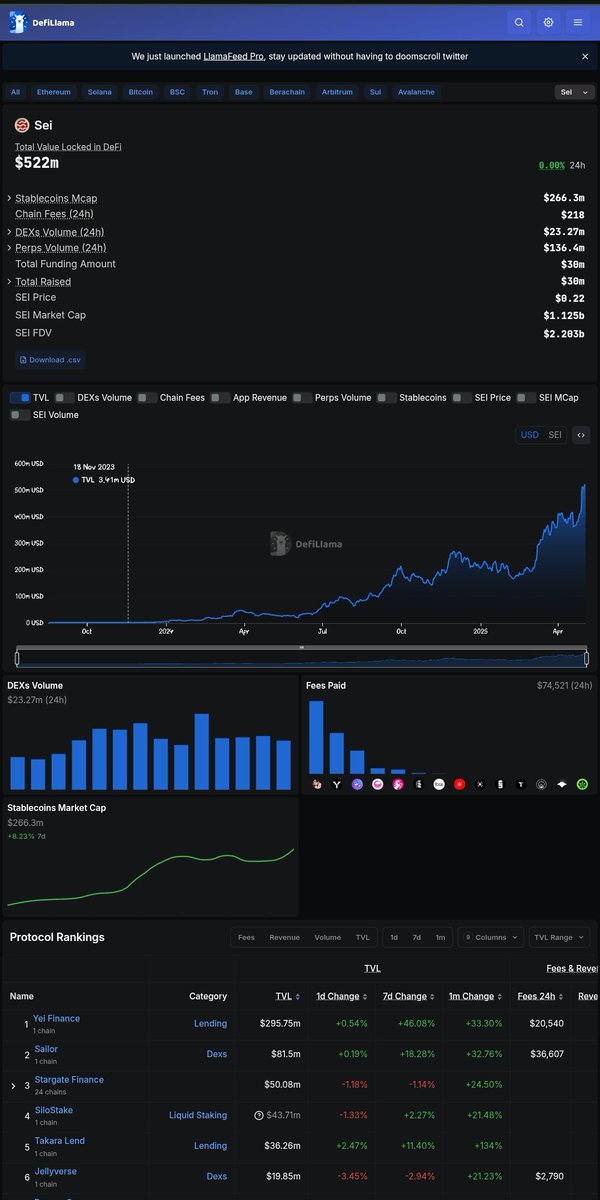The height and width of the screenshot is (1200, 600).
Task: Open Jellyverse protocol page
Action: point(55,1171)
